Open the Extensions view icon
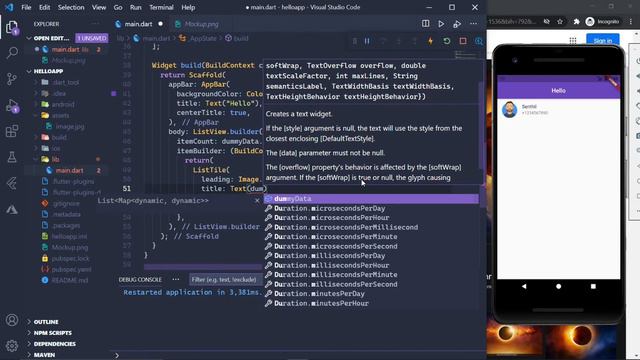The height and width of the screenshot is (360, 640). [x=12, y=131]
